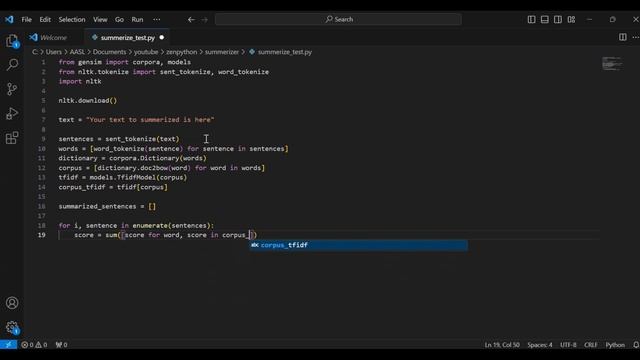Select Documents in the breadcrumb path

point(109,52)
